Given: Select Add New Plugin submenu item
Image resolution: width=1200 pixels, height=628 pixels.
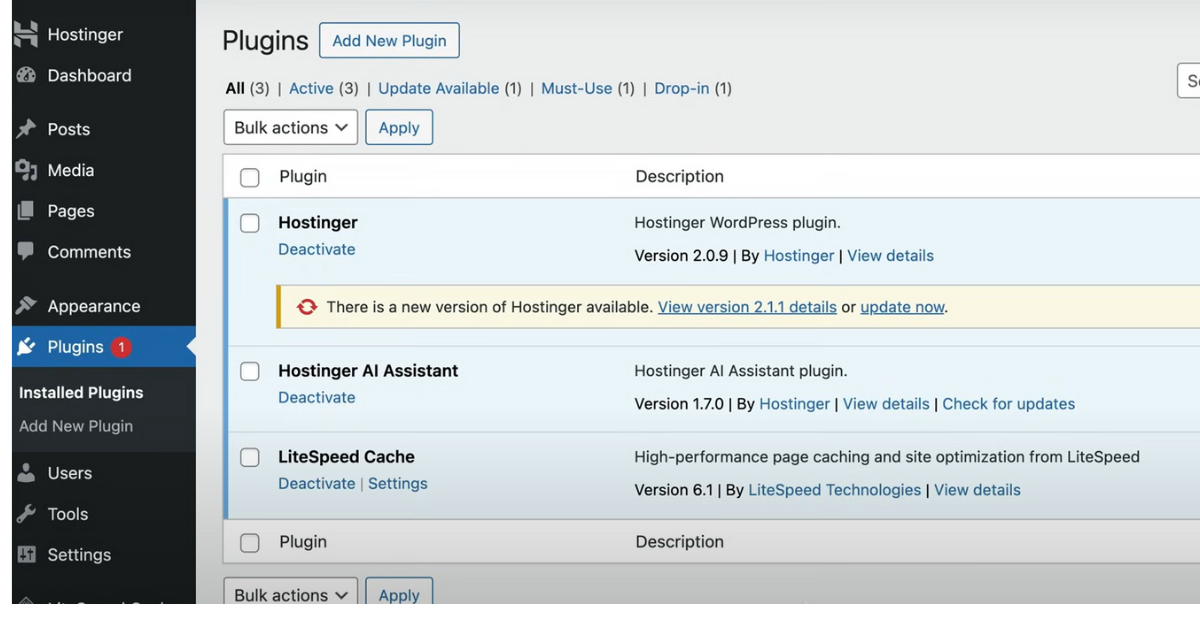Looking at the screenshot, I should pyautogui.click(x=76, y=426).
